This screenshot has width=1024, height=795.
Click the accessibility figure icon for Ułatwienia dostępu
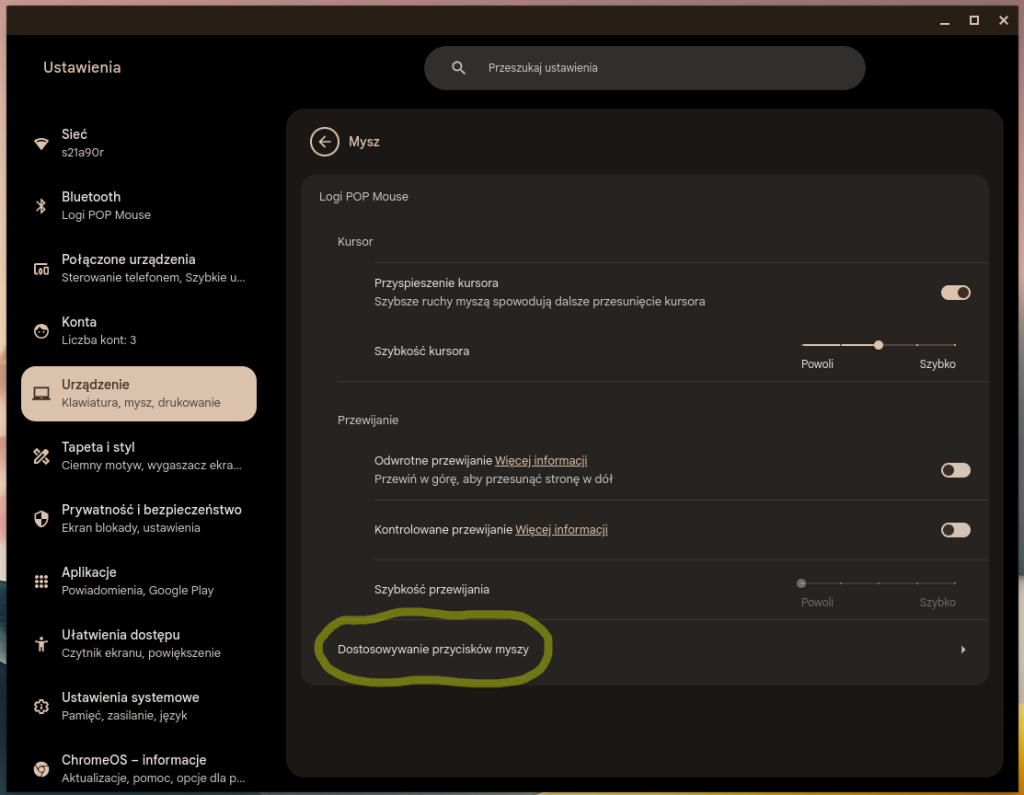[41, 643]
